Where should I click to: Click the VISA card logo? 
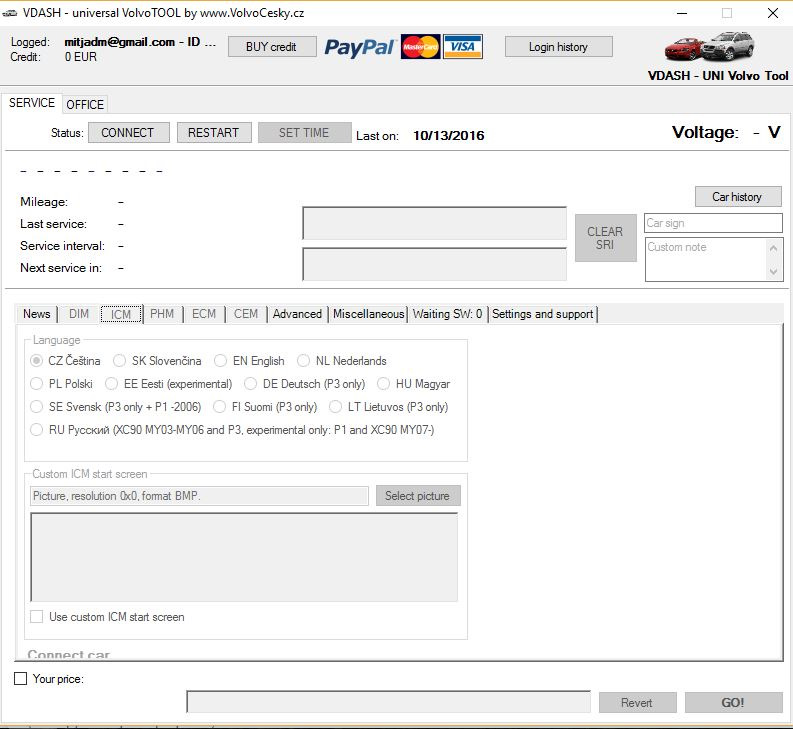point(463,47)
